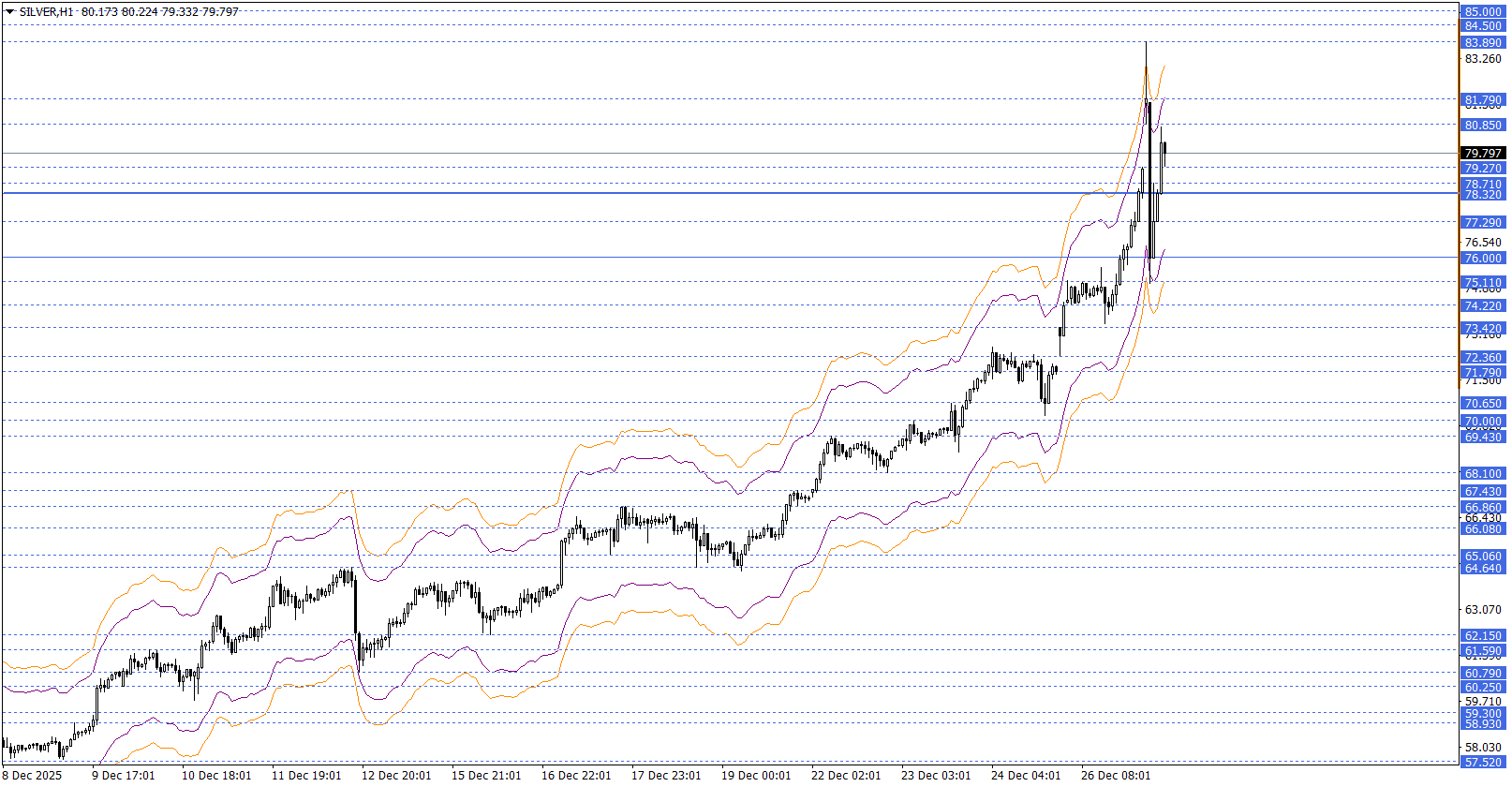Viewport: 1512px width, 787px height.
Task: Click the 74.220 level label
Action: point(1482,305)
